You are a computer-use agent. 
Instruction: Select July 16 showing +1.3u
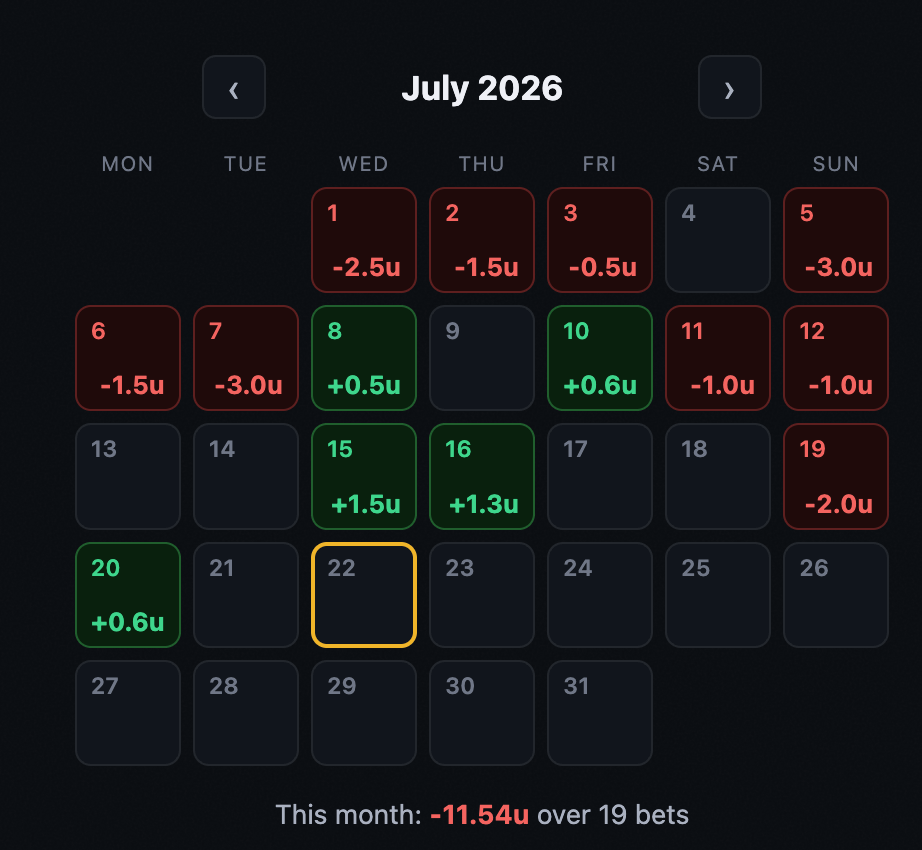pyautogui.click(x=482, y=476)
